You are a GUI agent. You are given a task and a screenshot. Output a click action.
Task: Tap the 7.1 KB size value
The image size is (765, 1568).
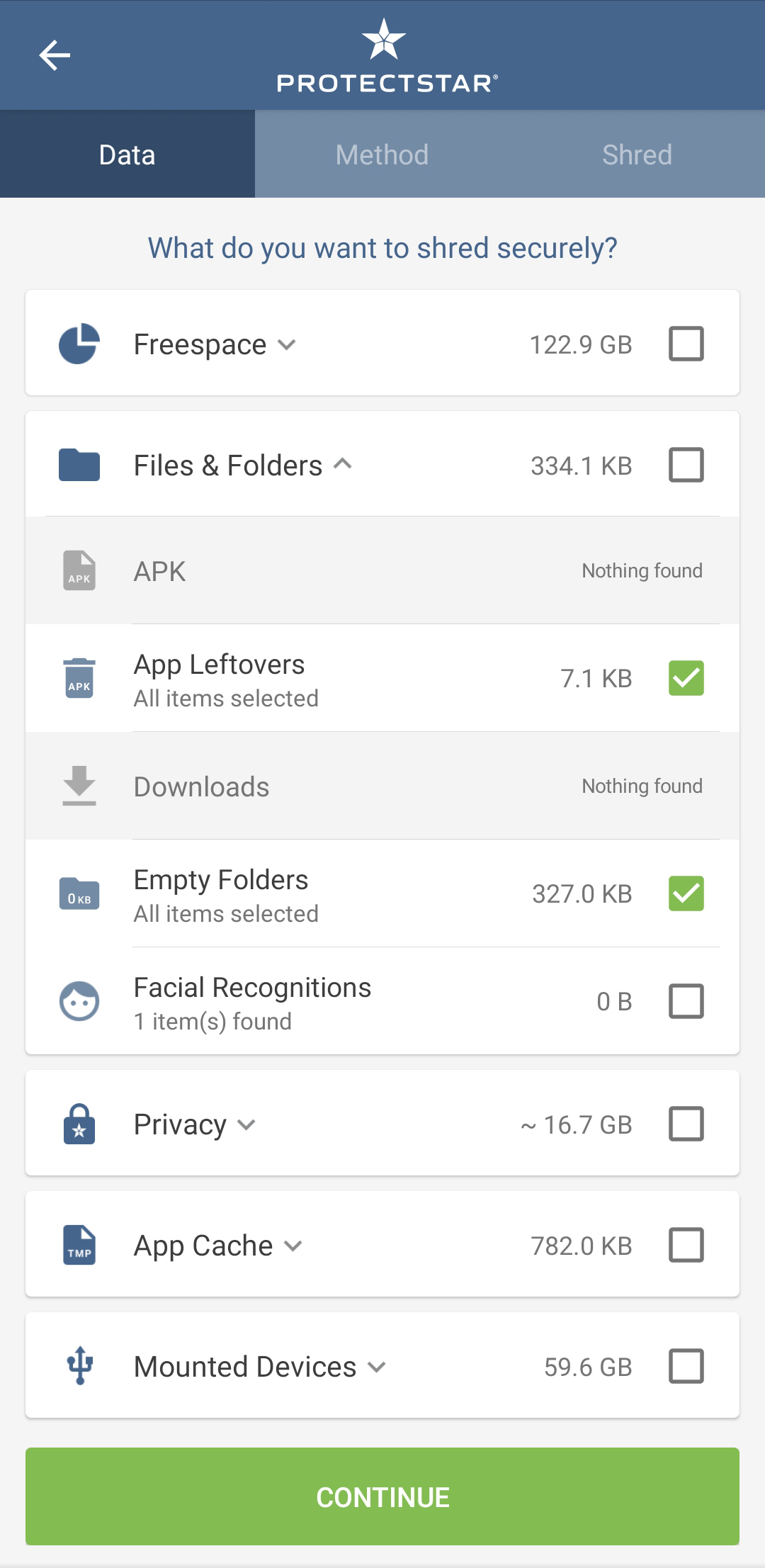coord(596,679)
